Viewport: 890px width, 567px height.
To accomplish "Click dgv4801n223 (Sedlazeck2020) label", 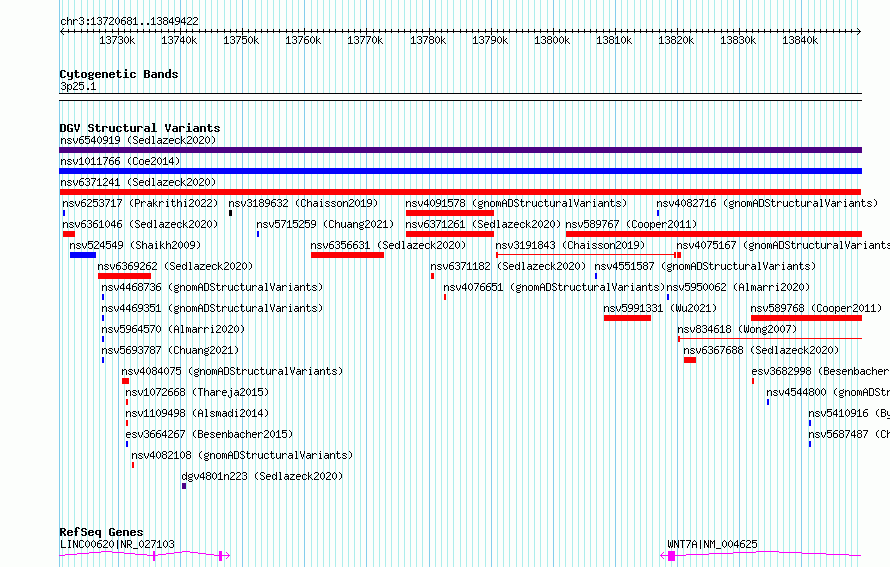I will (x=262, y=476).
